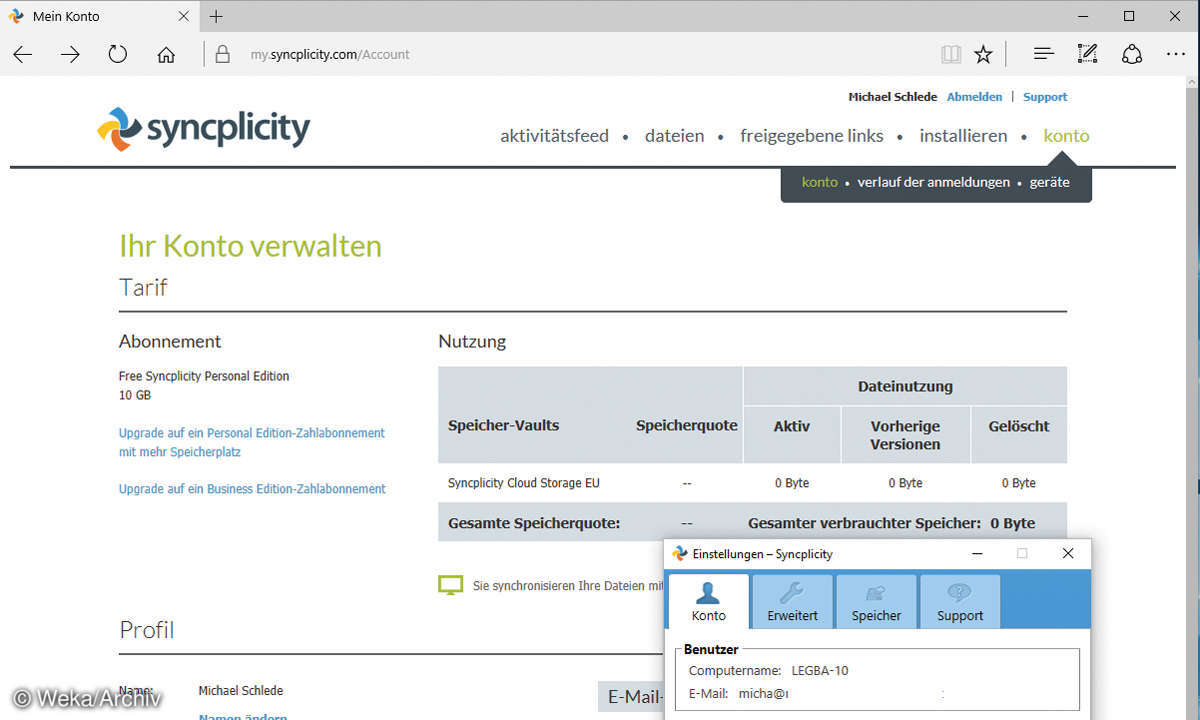This screenshot has height=720, width=1200.
Task: Click the Namen ändern link
Action: pos(243,717)
